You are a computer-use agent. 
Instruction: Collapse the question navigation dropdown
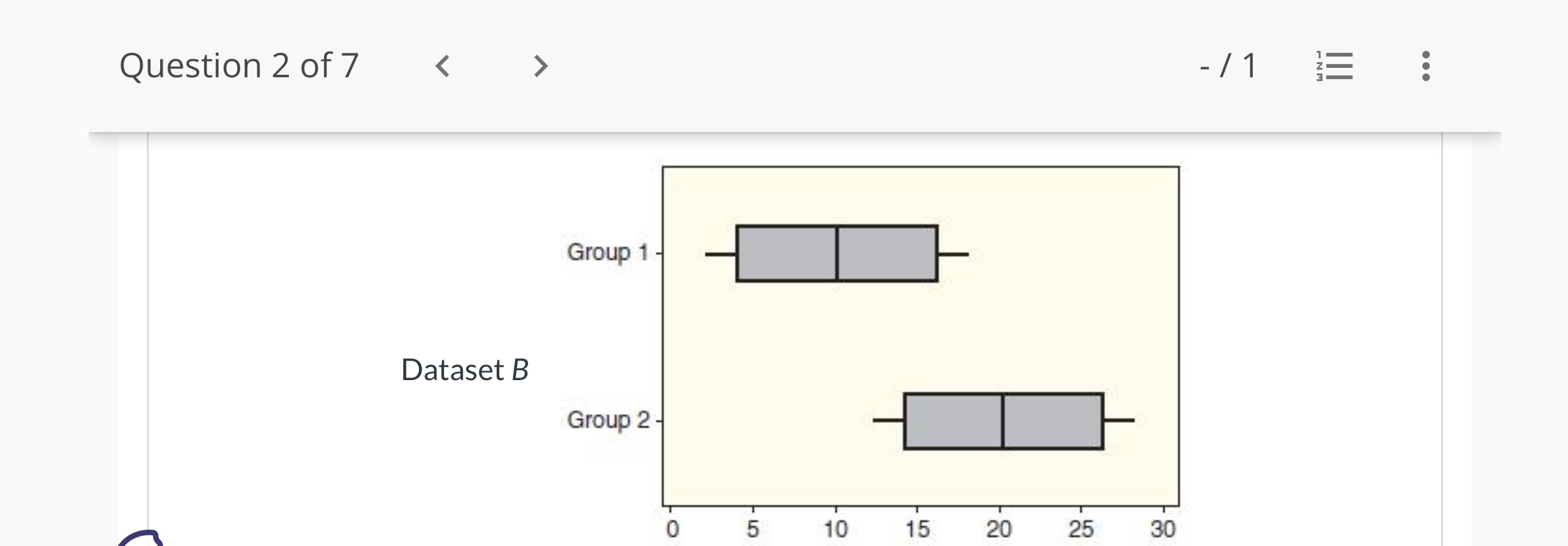(1334, 67)
